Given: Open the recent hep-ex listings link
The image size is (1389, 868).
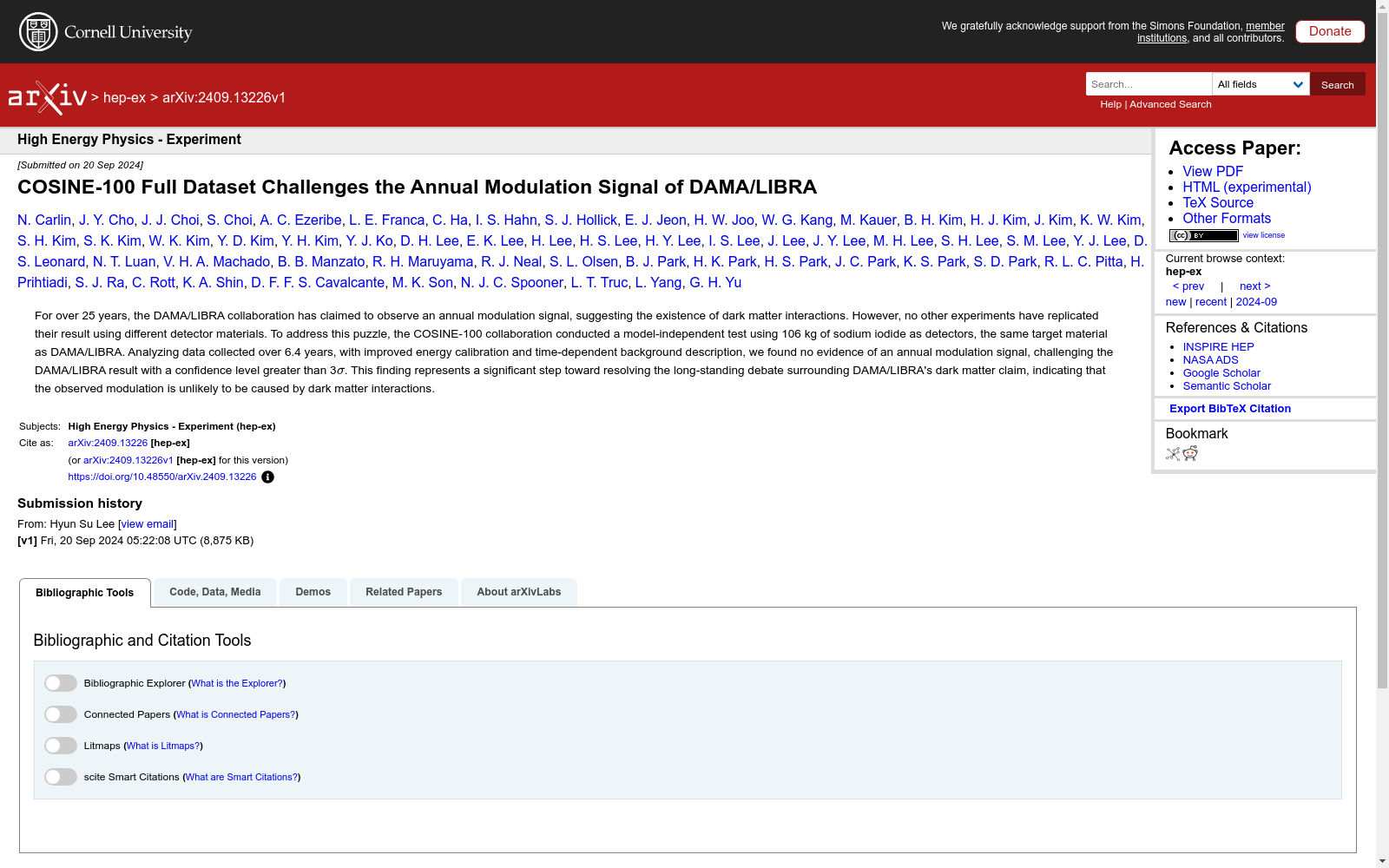Looking at the screenshot, I should coord(1211,302).
